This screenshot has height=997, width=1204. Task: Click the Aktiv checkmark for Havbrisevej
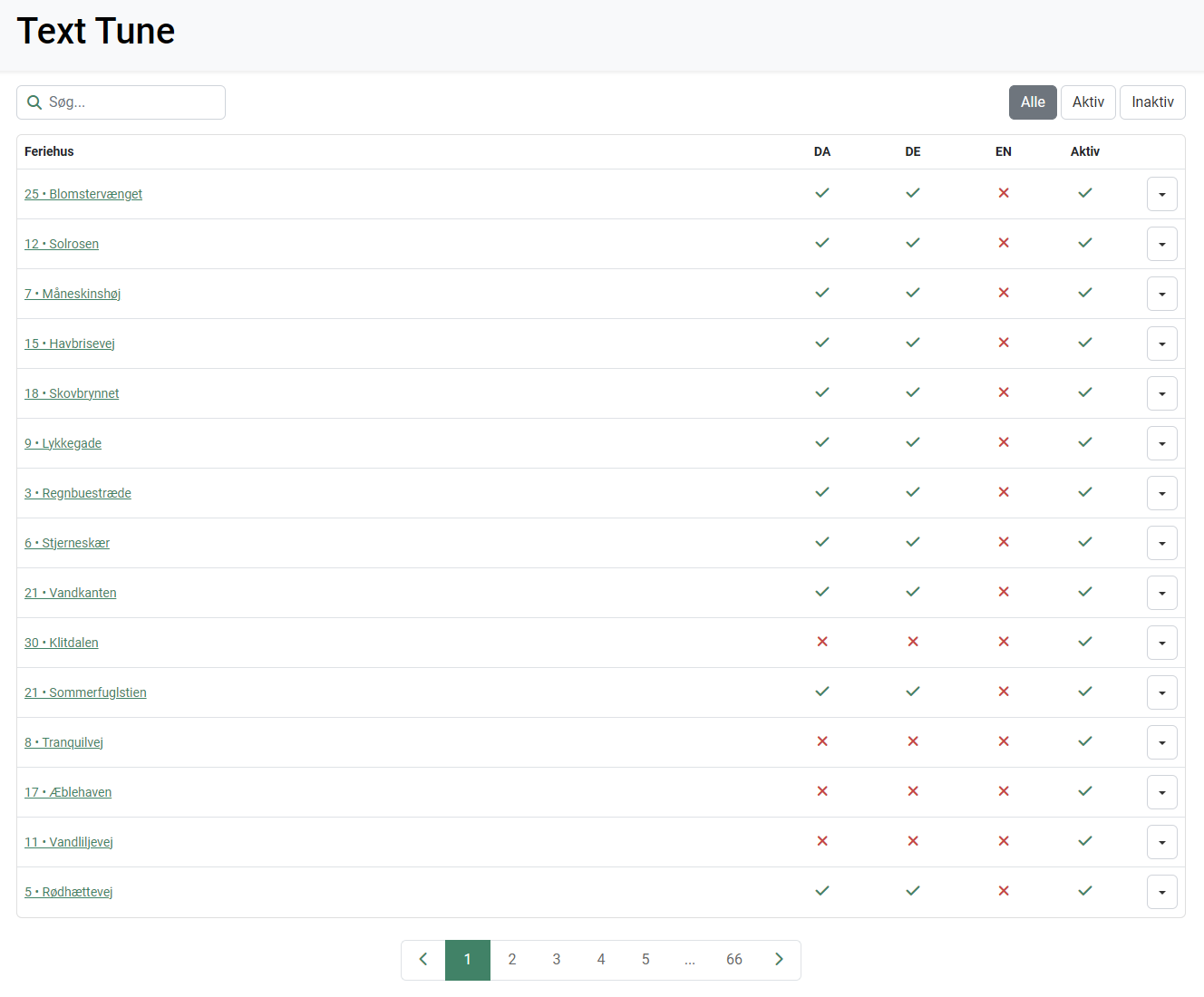pyautogui.click(x=1085, y=343)
